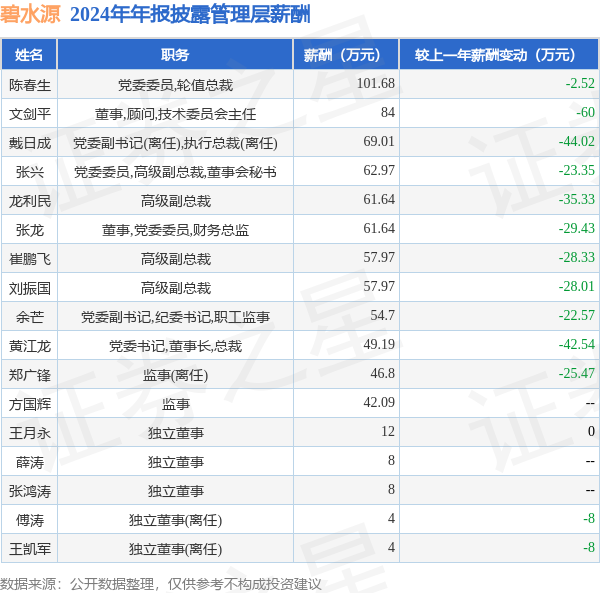Click change value -60

tap(585, 112)
